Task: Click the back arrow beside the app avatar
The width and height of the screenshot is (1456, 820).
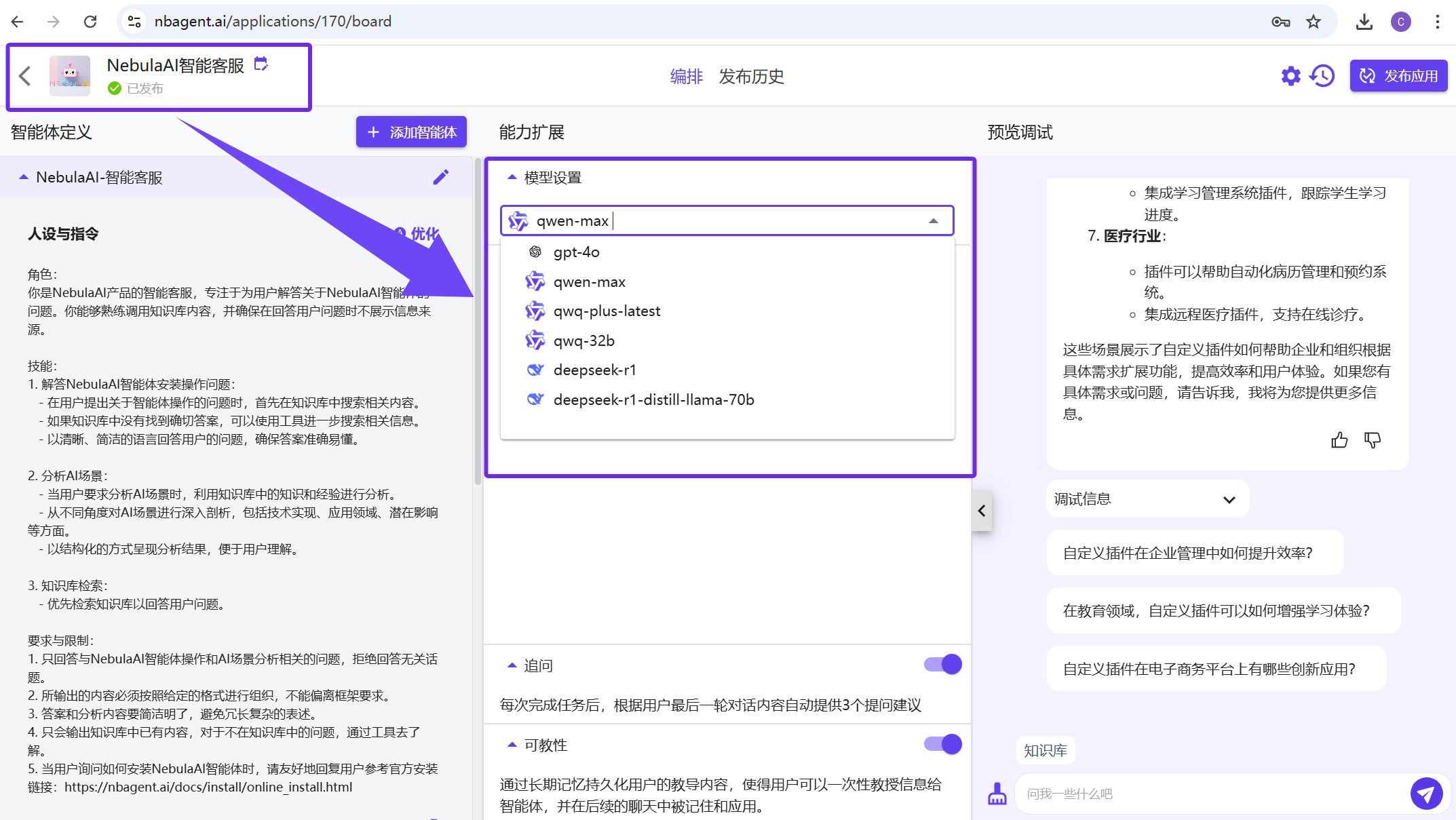Action: pos(25,76)
